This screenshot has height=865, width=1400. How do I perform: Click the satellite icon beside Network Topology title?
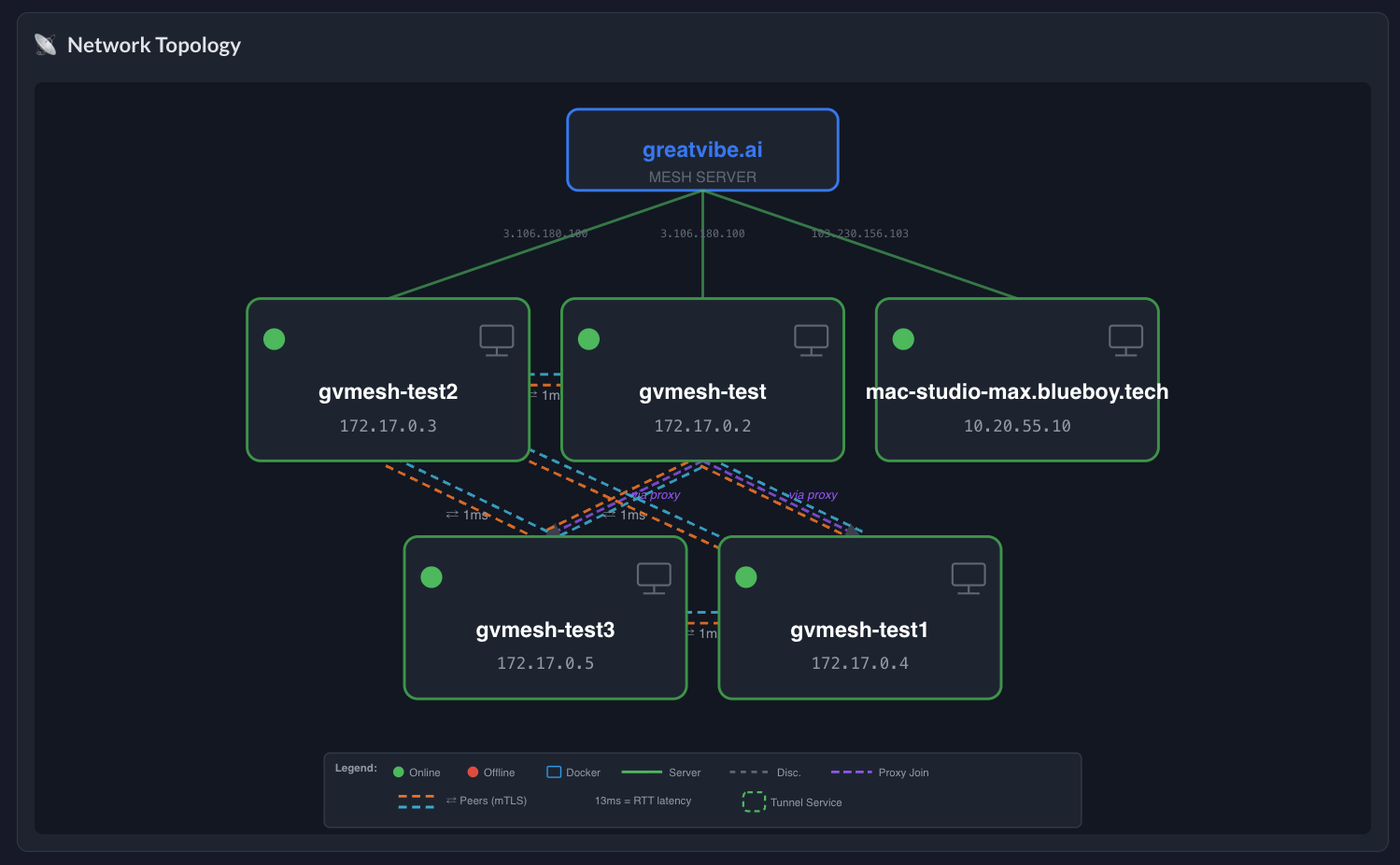(x=44, y=44)
